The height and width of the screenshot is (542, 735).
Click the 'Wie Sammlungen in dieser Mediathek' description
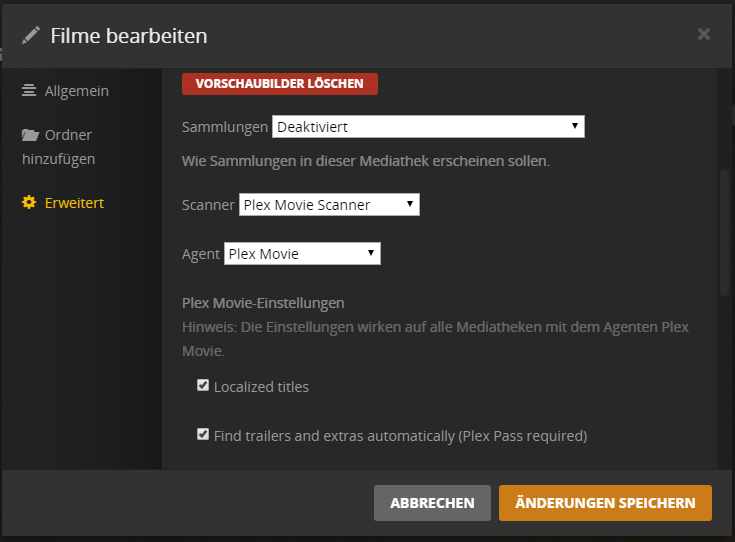(366, 161)
